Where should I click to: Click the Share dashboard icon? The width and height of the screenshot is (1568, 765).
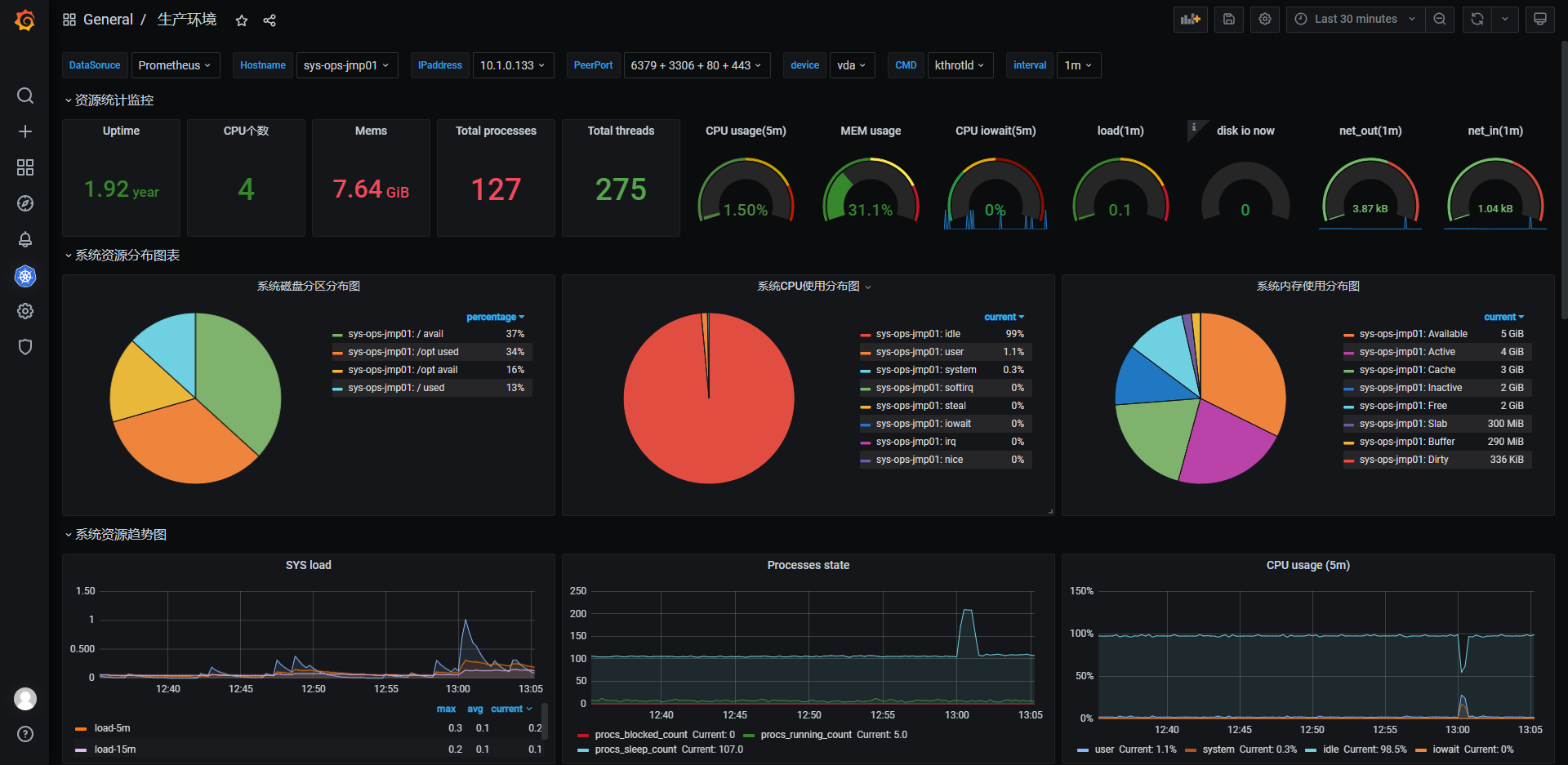269,20
